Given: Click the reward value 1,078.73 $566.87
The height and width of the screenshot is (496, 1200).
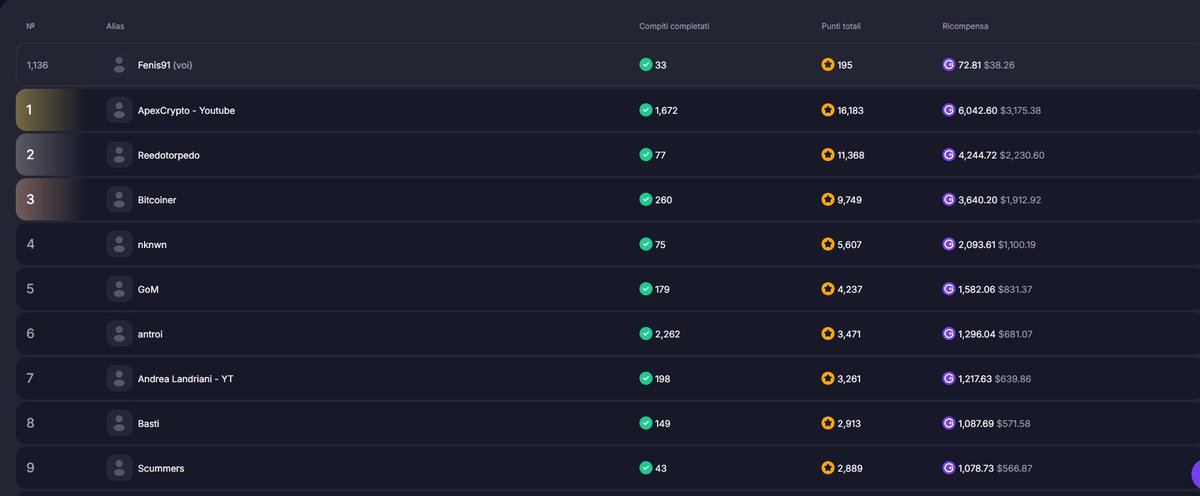Looking at the screenshot, I should tap(995, 468).
